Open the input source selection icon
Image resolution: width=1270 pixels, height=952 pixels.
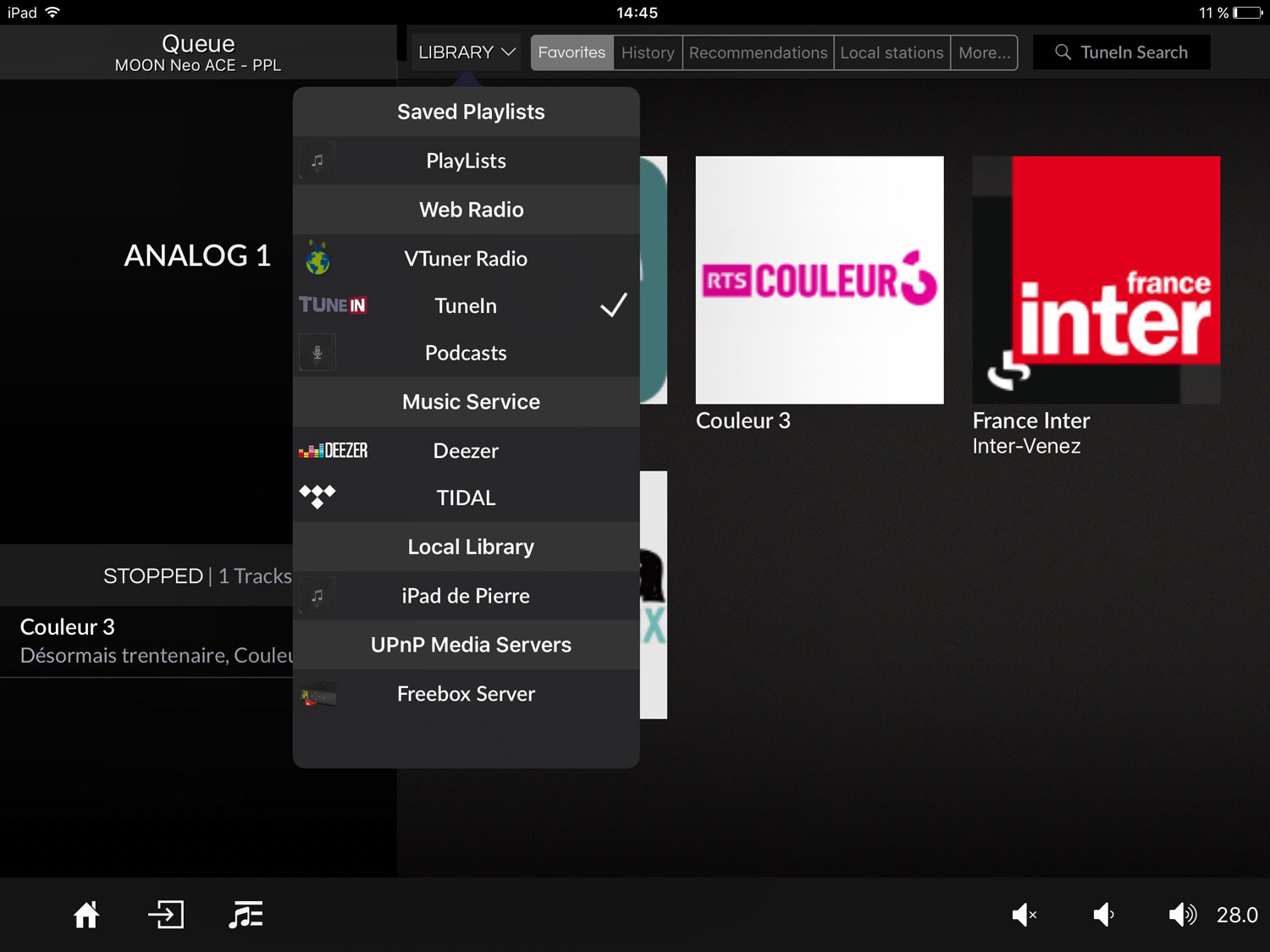click(x=166, y=915)
